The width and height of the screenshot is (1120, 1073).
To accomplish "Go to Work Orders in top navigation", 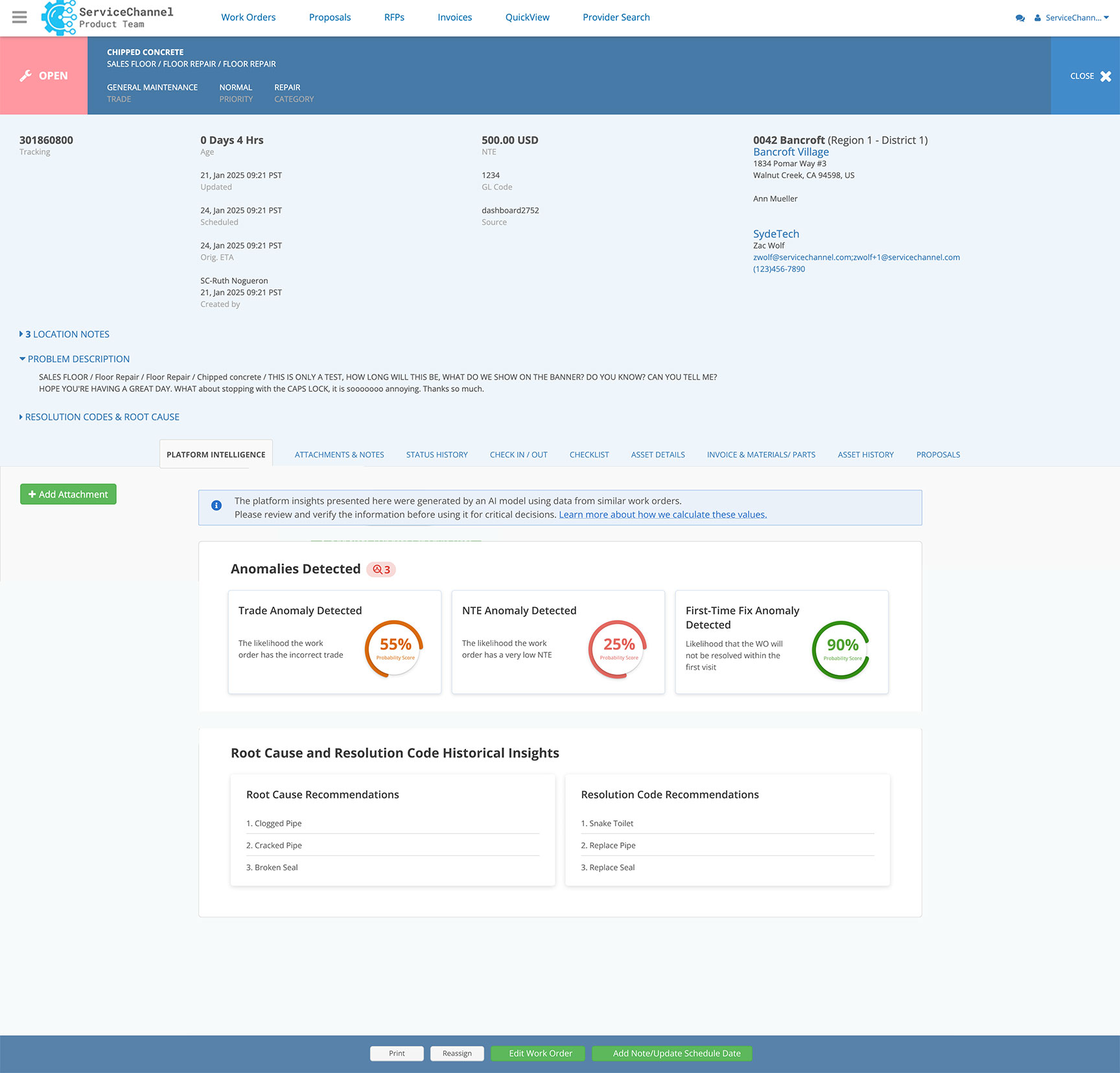I will 248,17.
